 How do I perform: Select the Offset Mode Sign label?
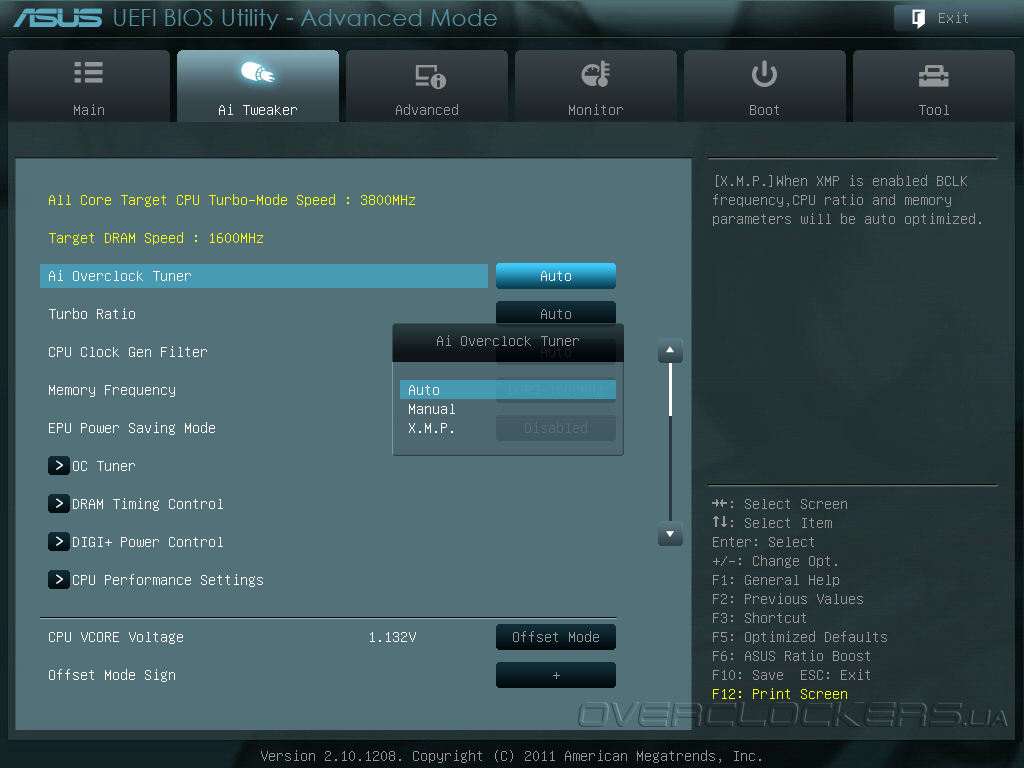pyautogui.click(x=112, y=675)
